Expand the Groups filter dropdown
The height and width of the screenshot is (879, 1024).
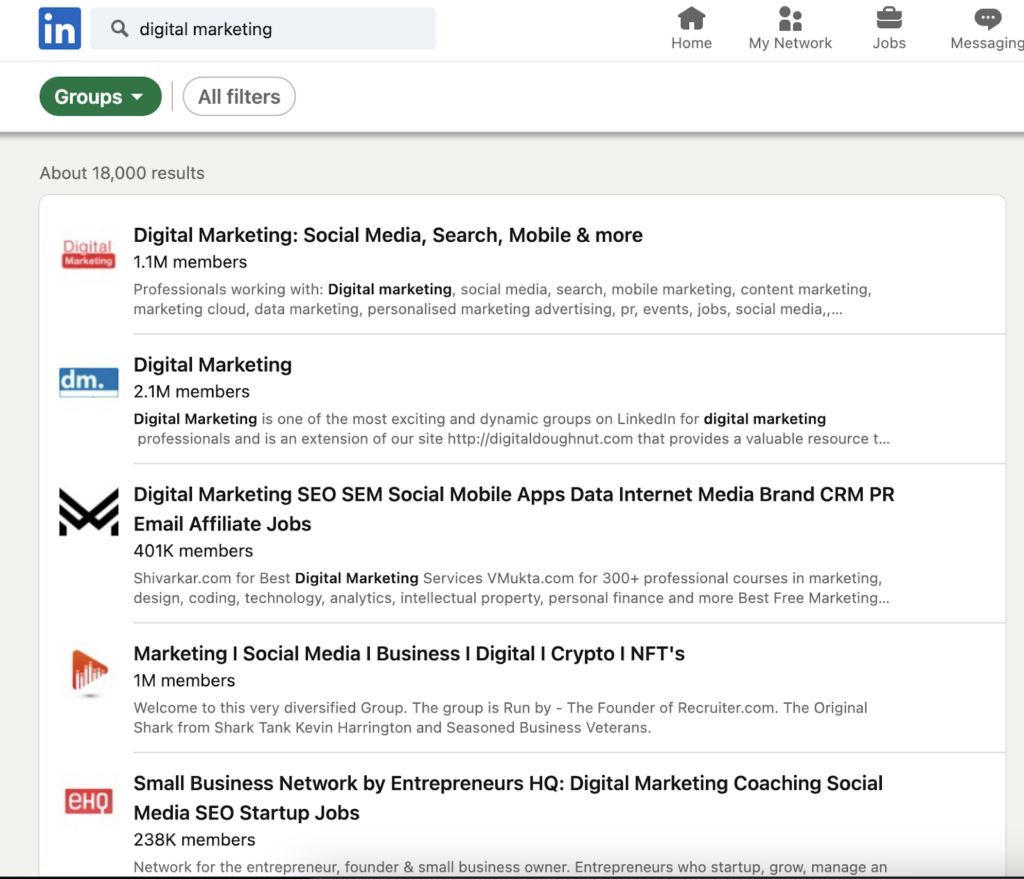(101, 97)
